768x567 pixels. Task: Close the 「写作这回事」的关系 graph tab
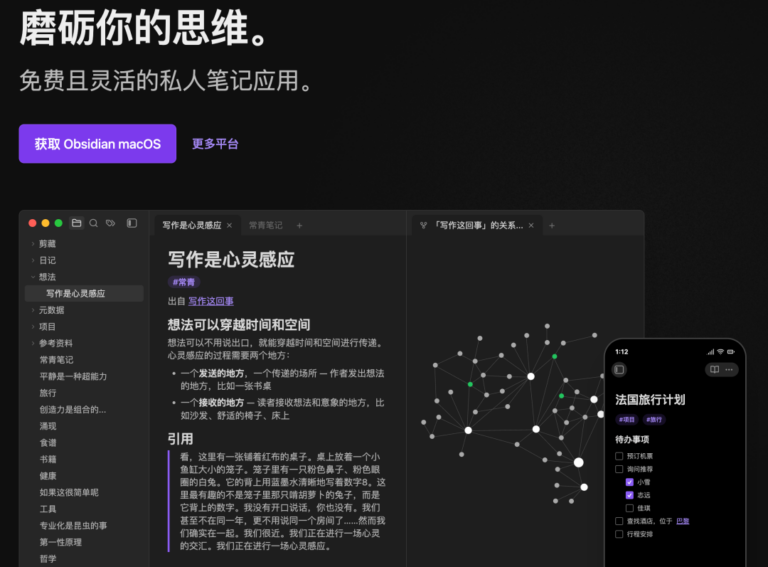[531, 225]
